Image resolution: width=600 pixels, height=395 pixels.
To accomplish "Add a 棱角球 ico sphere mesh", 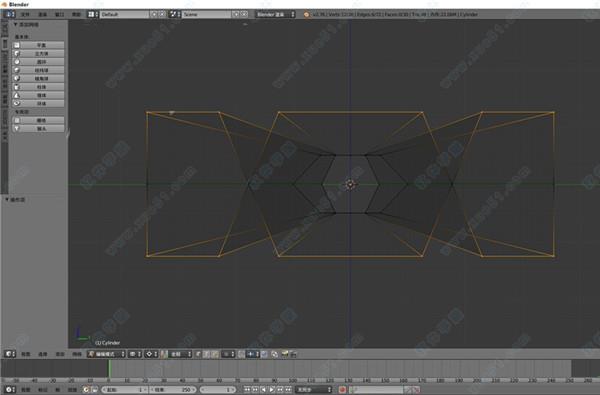I will (38, 78).
